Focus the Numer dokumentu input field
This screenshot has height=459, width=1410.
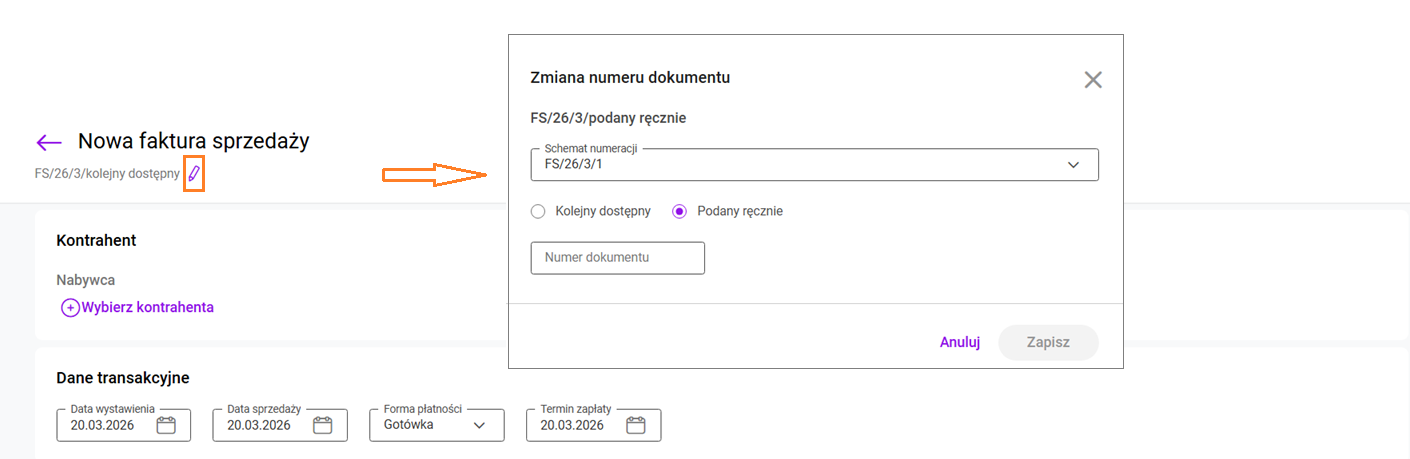pyautogui.click(x=617, y=258)
